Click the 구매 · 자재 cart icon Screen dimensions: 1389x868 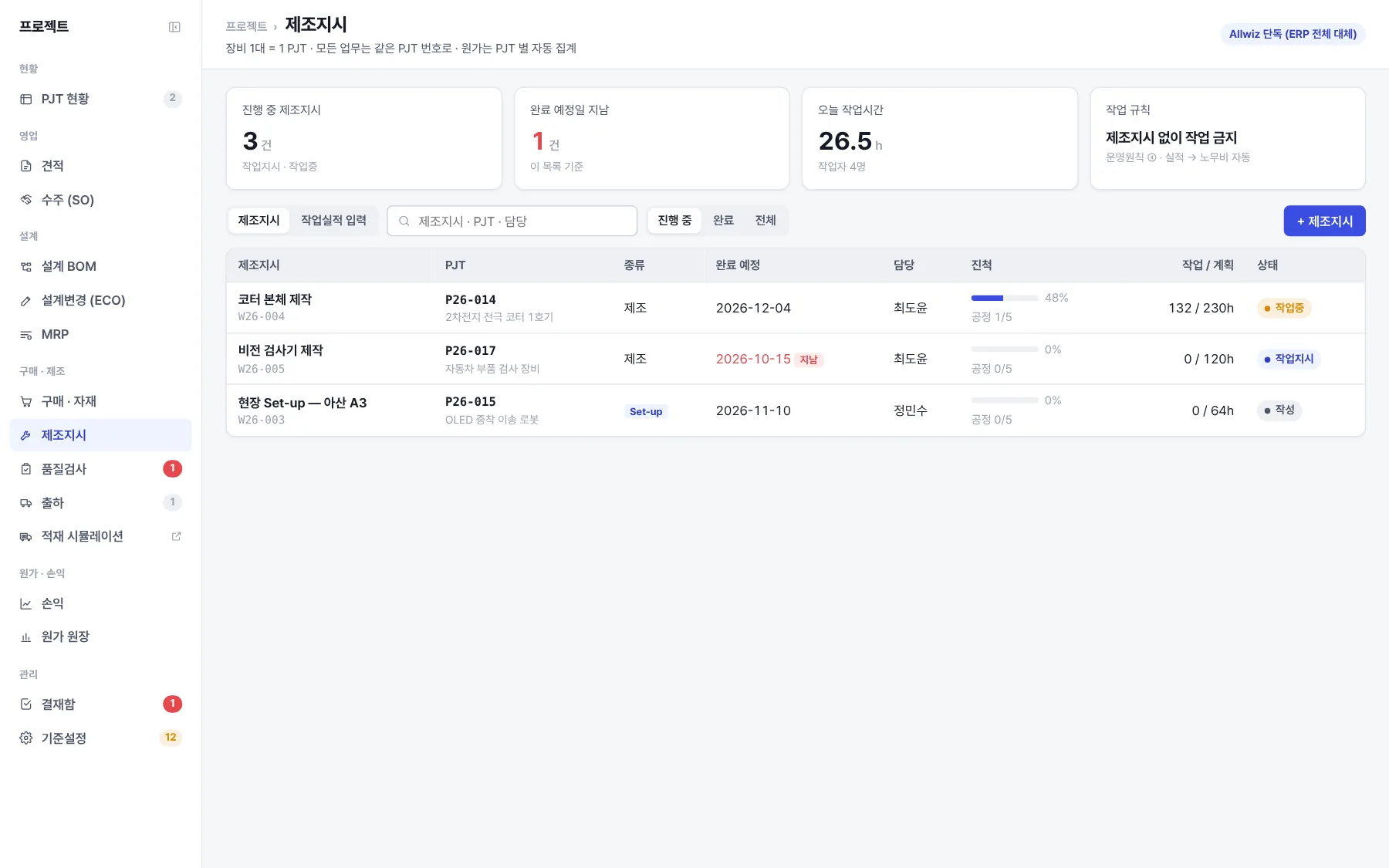26,401
